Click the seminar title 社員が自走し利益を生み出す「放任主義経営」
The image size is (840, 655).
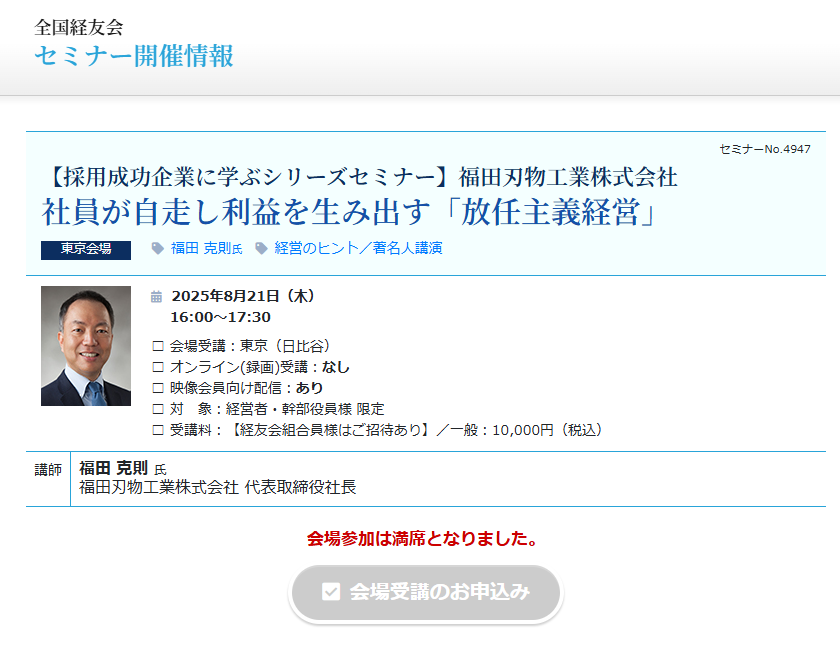tap(349, 212)
